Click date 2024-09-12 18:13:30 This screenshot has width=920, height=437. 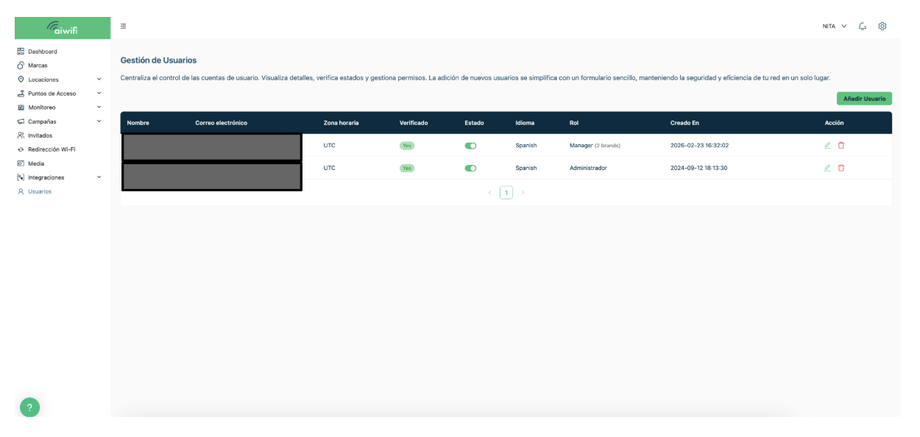[699, 168]
